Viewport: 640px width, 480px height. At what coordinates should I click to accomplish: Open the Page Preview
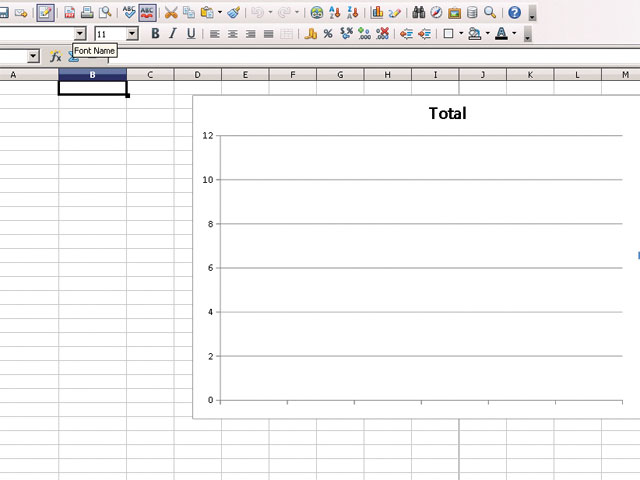106,13
